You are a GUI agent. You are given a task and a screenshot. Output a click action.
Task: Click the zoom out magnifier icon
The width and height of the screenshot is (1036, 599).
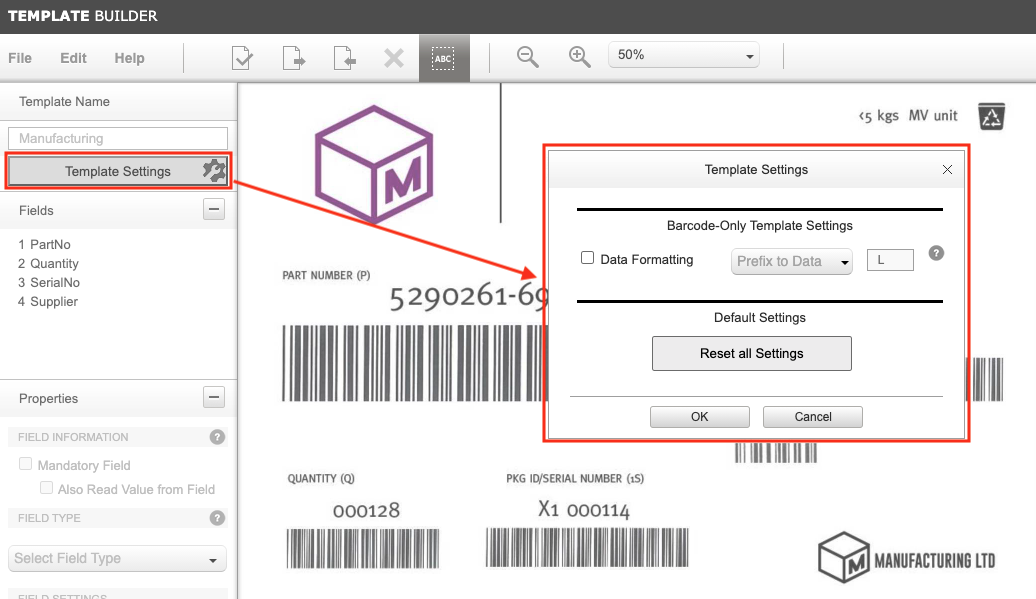click(527, 57)
